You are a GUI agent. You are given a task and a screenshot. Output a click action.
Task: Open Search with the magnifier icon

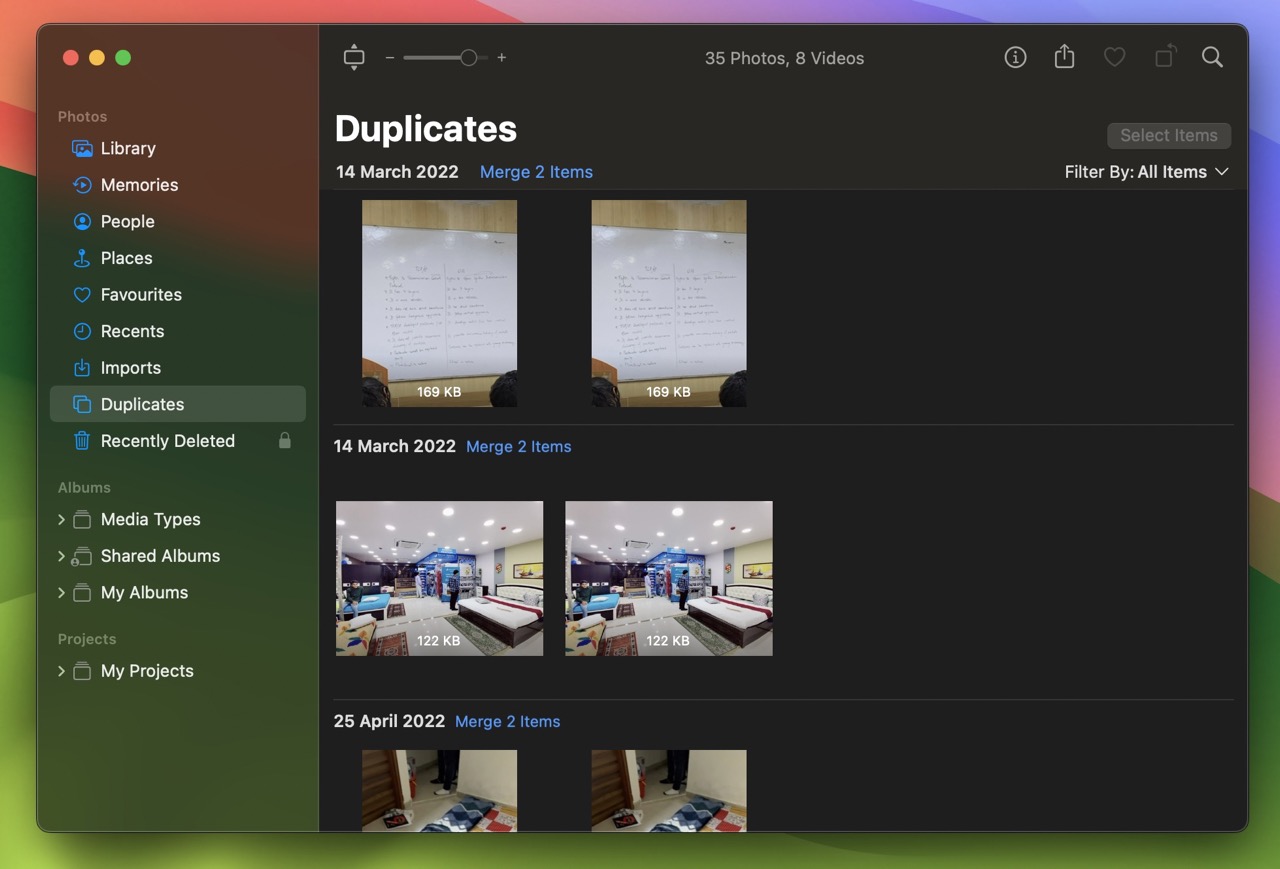pyautogui.click(x=1212, y=57)
